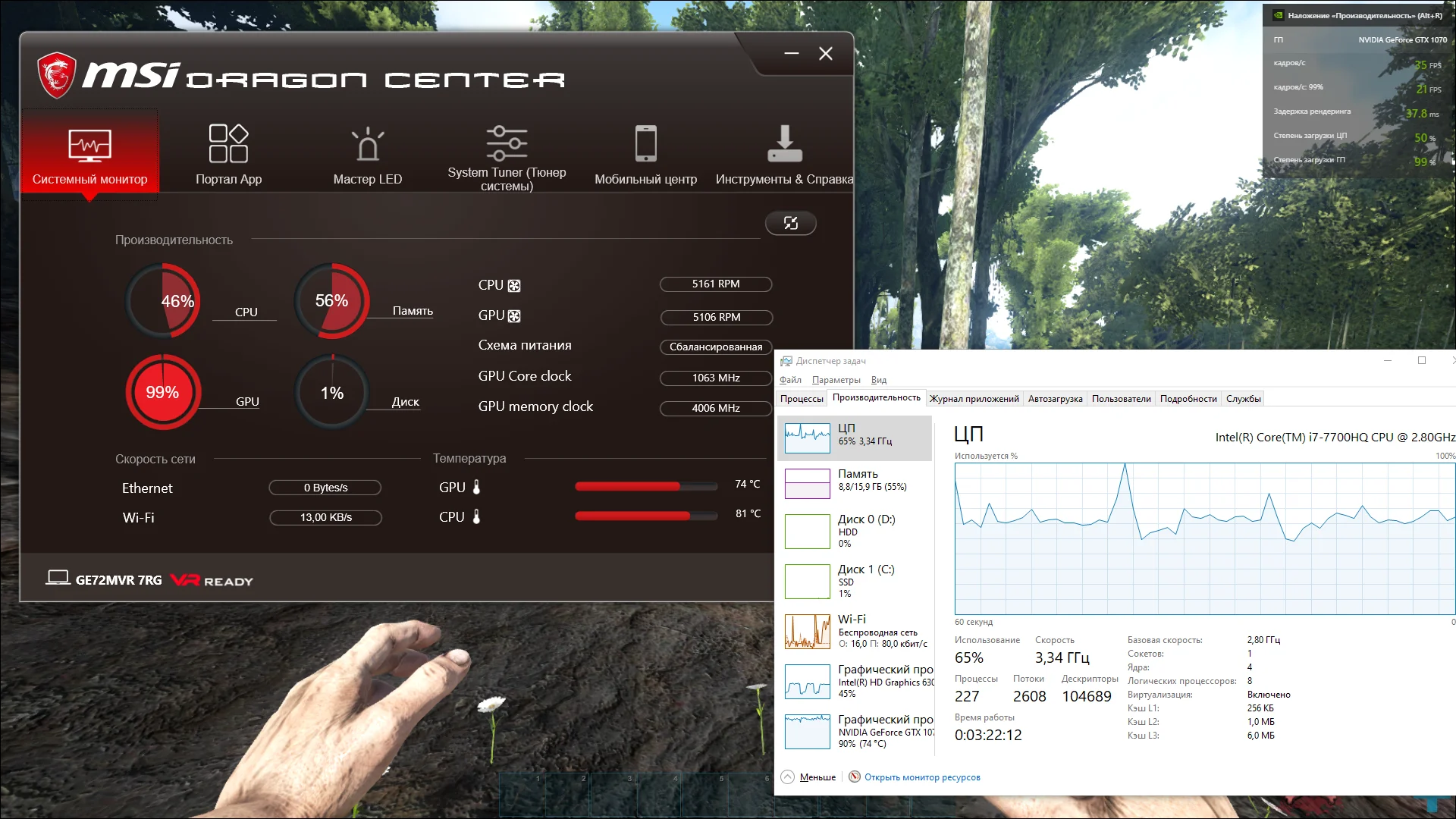Switch to the Процессы tab
Image resolution: width=1456 pixels, height=819 pixels.
802,399
